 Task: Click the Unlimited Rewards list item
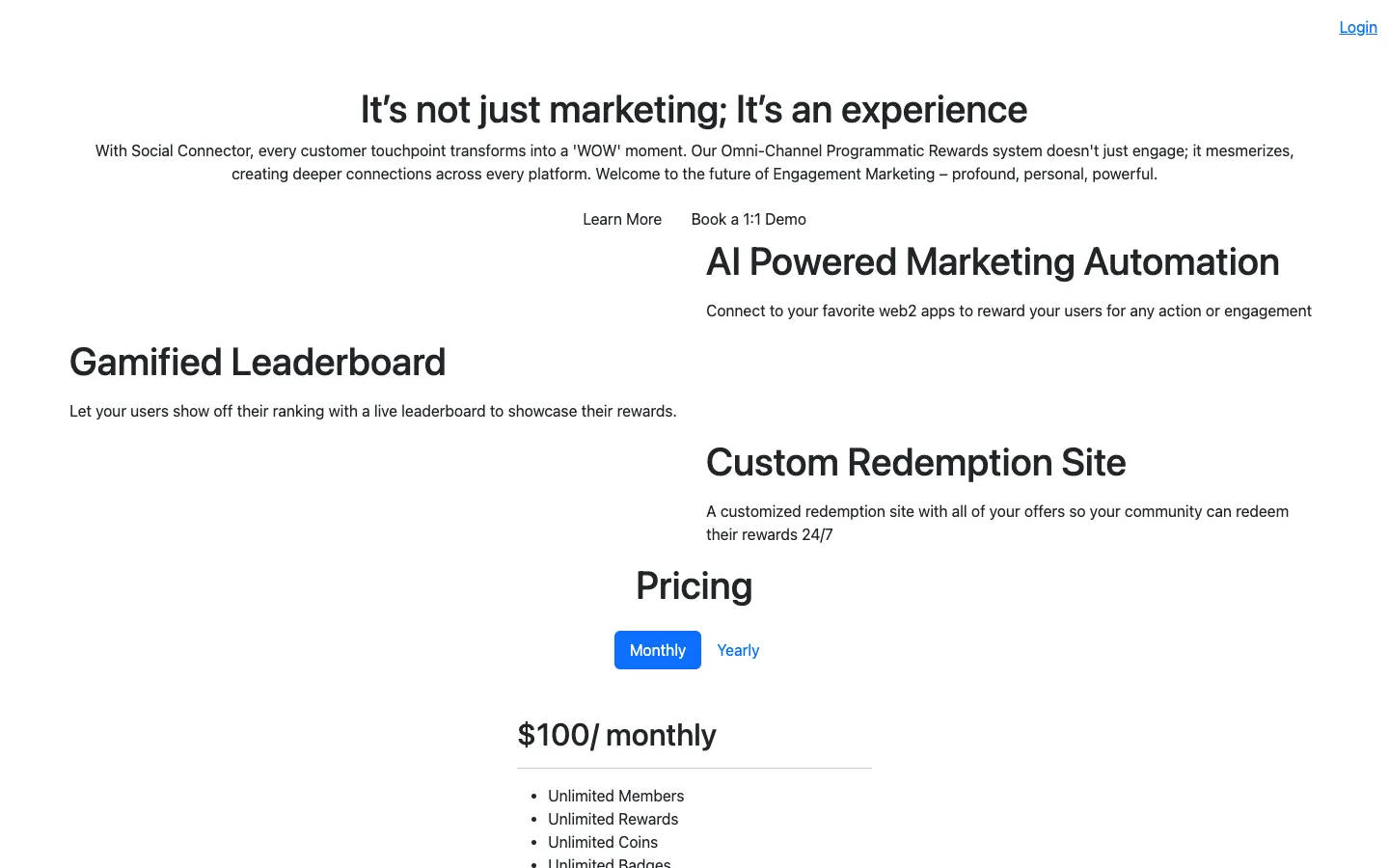click(613, 819)
